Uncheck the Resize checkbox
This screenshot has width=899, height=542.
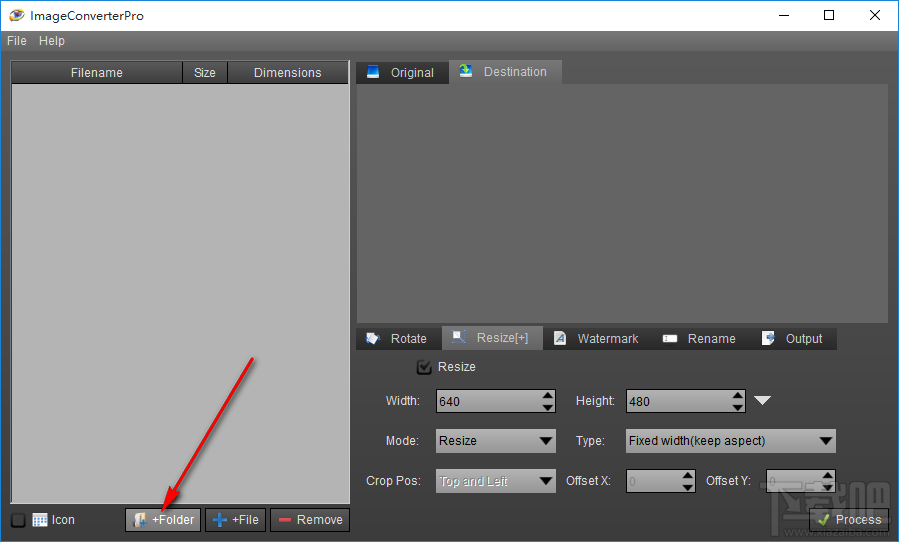coord(424,367)
